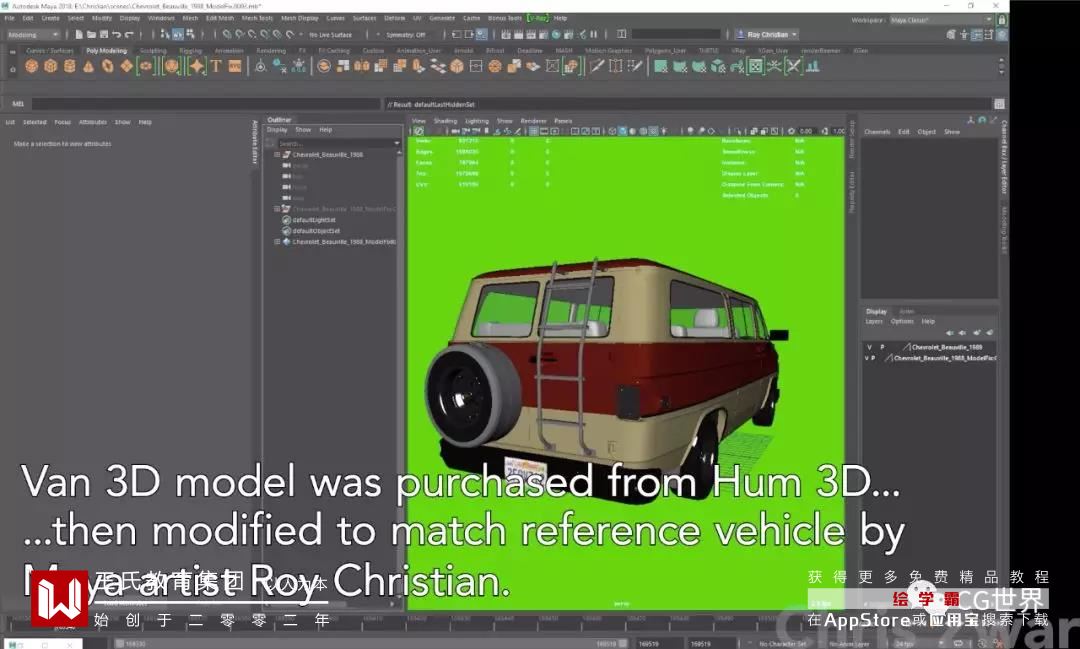The height and width of the screenshot is (649, 1080).
Task: Expand Chevrolet_Beauville_1988_ModelFix last Outliner node
Action: coord(277,242)
